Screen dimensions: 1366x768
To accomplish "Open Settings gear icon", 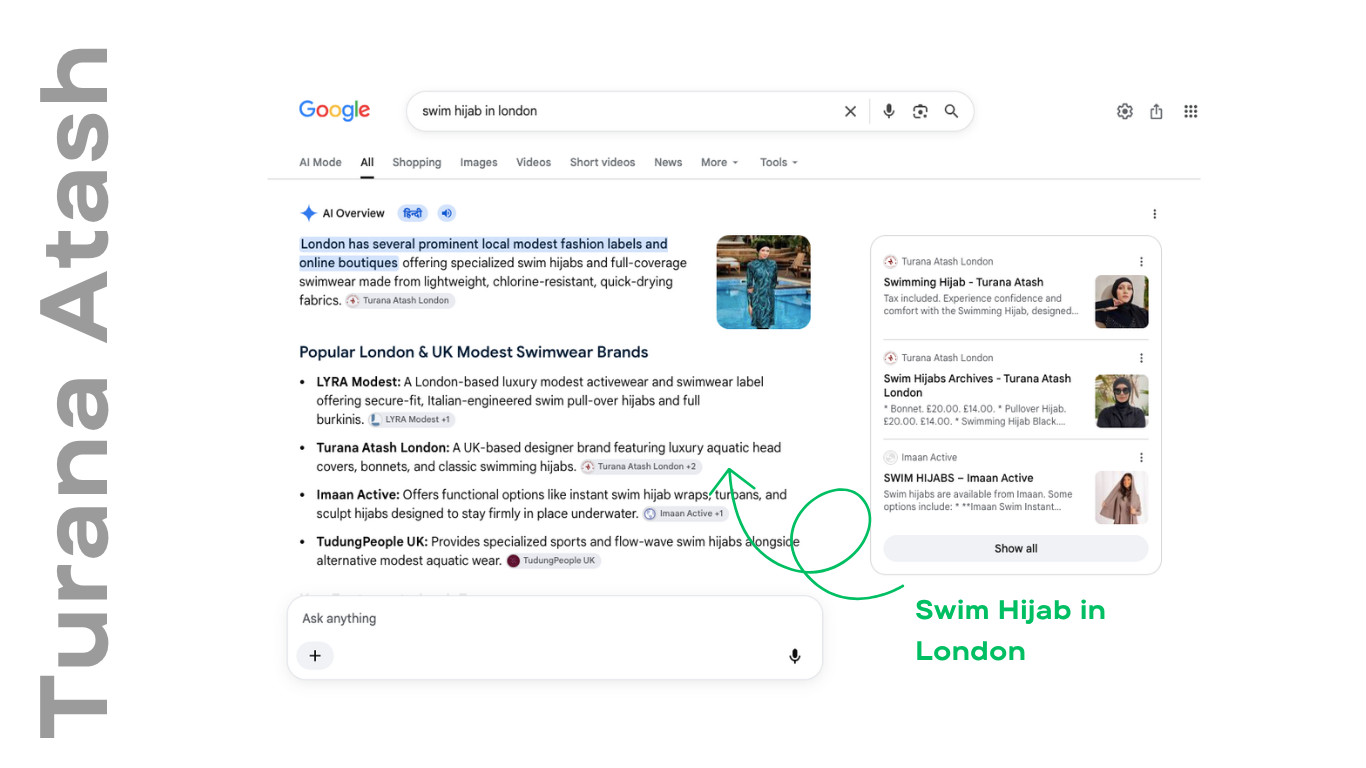I will tap(1125, 111).
